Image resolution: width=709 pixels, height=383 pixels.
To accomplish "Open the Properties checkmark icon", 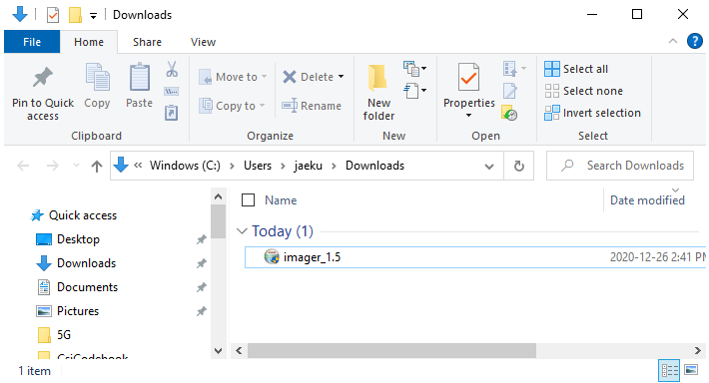I will 468,77.
